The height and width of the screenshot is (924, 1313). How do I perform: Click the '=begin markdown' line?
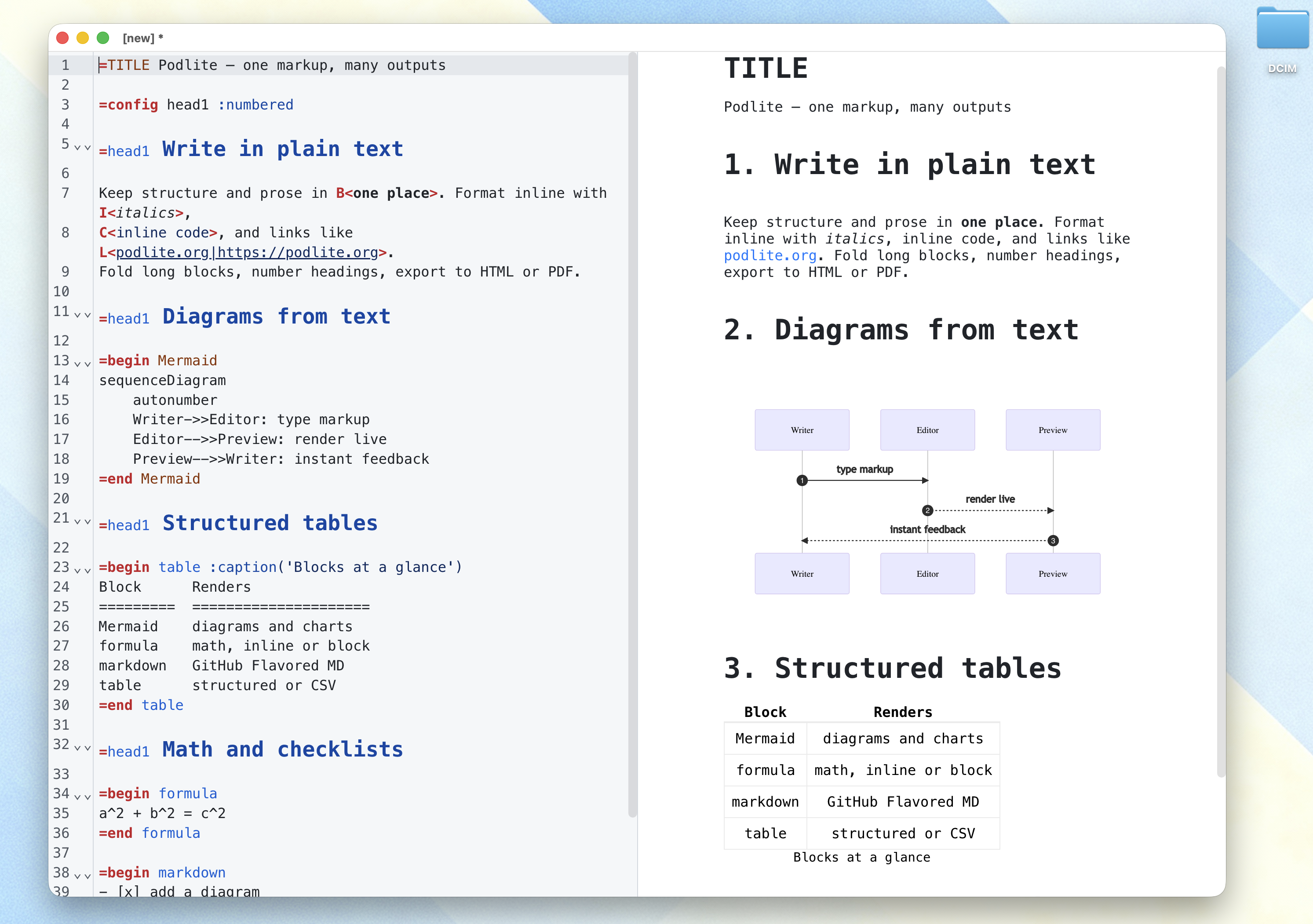(162, 873)
